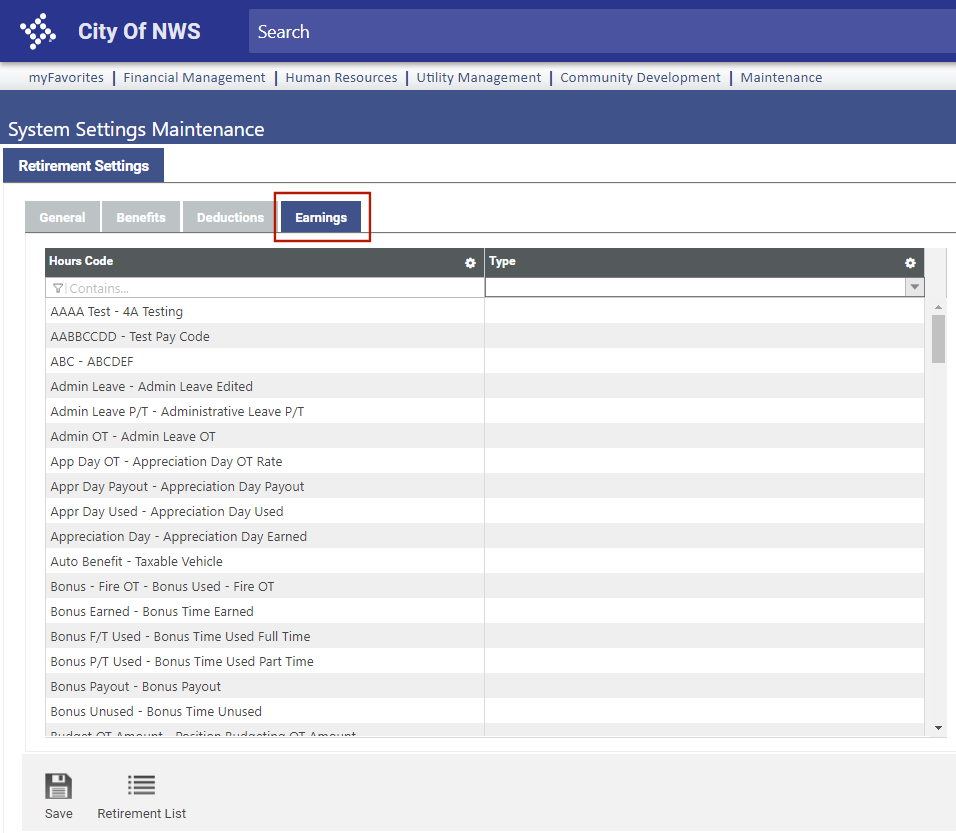Click the scroll down arrow of list

click(x=938, y=728)
